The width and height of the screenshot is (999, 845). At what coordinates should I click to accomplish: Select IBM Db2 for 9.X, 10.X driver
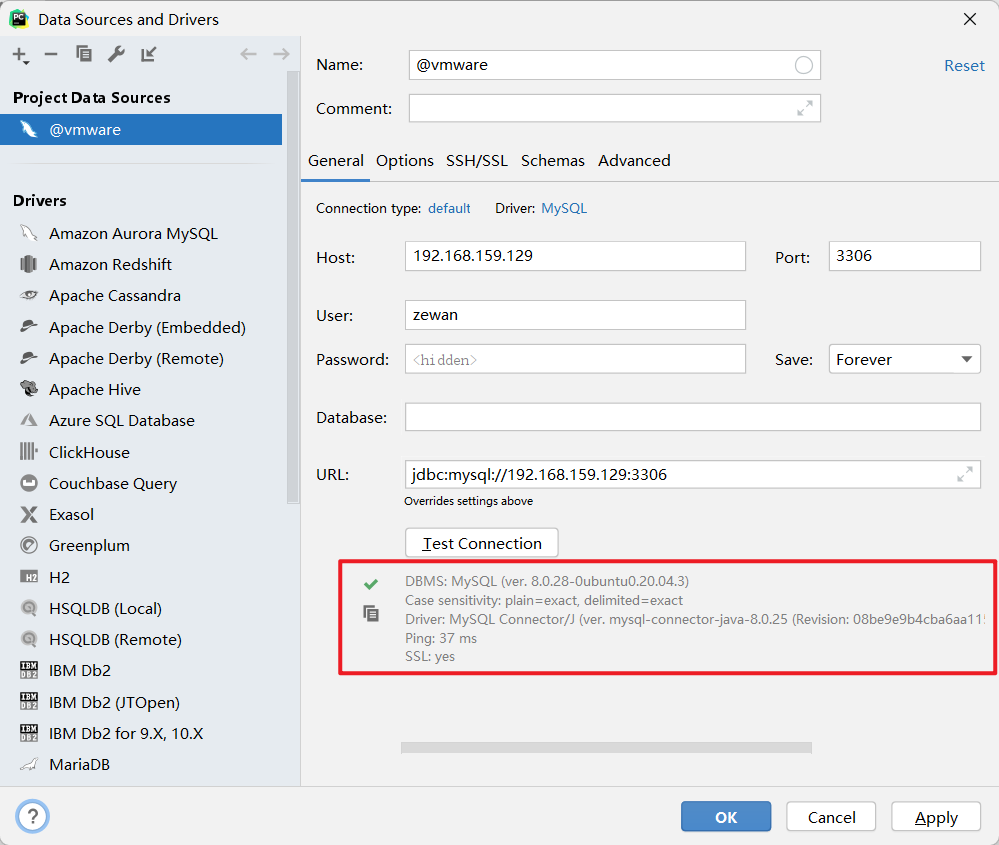pyautogui.click(x=126, y=733)
